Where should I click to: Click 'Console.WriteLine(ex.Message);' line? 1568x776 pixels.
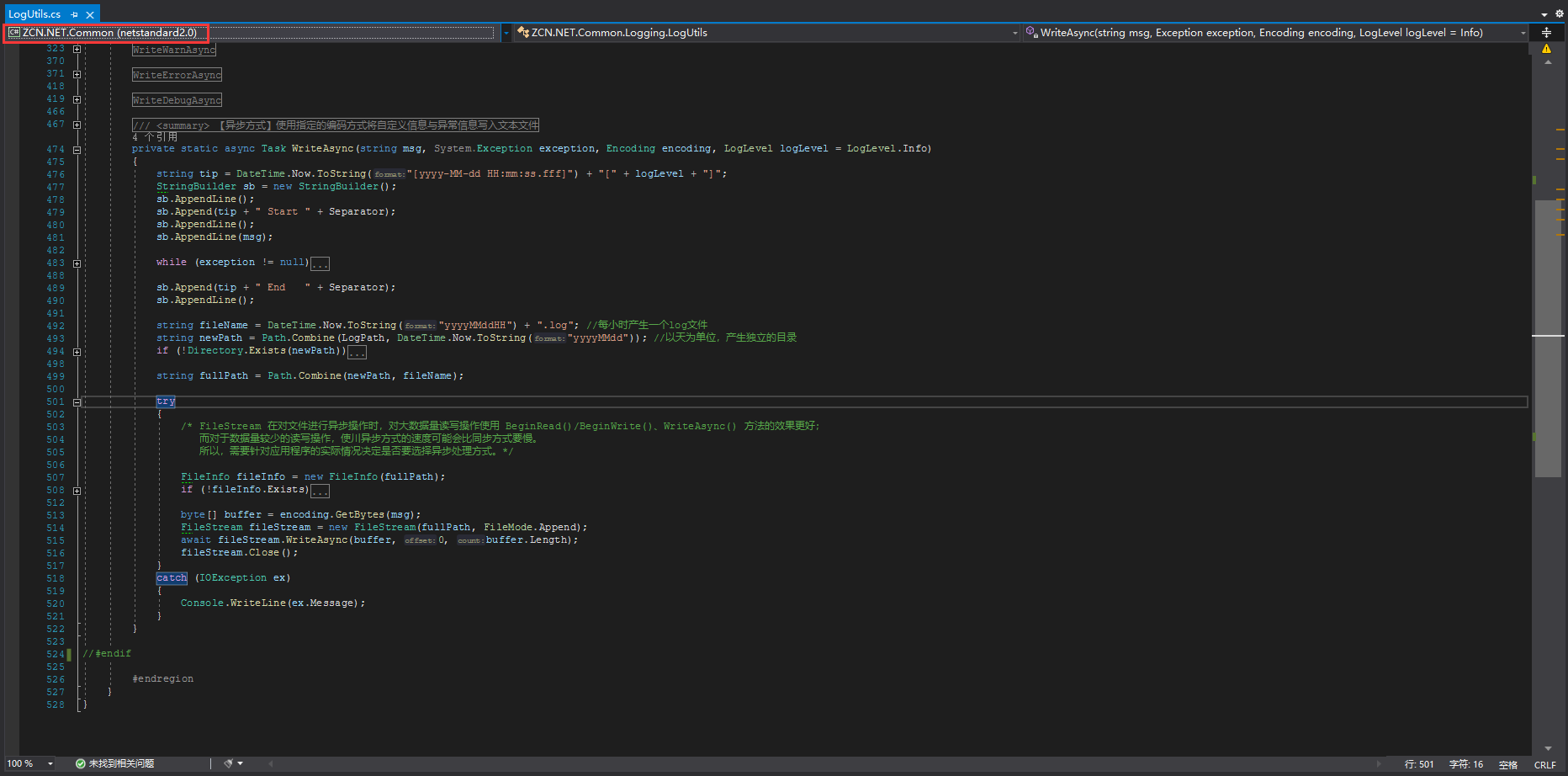[x=273, y=603]
